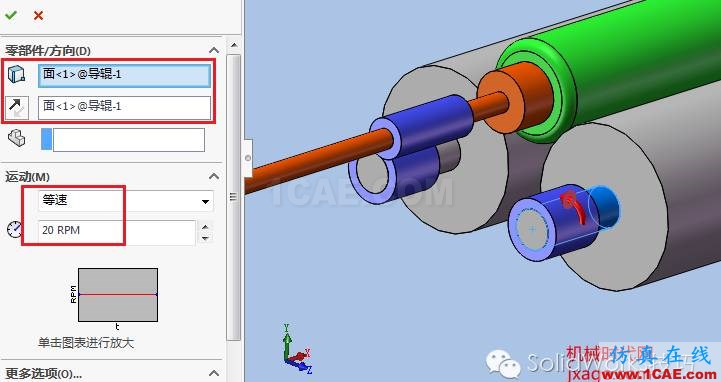Collapse the 零部件/方向(D) section
This screenshot has height=382, width=721.
tap(214, 50)
